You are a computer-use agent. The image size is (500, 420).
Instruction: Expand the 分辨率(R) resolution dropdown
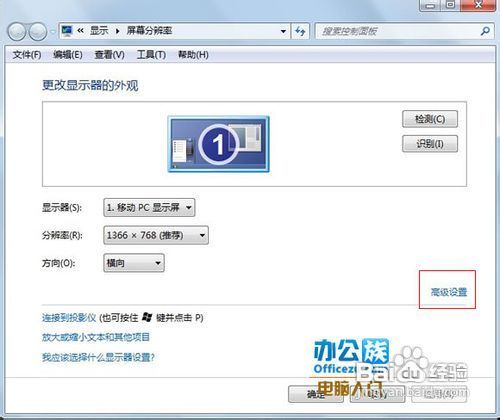[156, 235]
